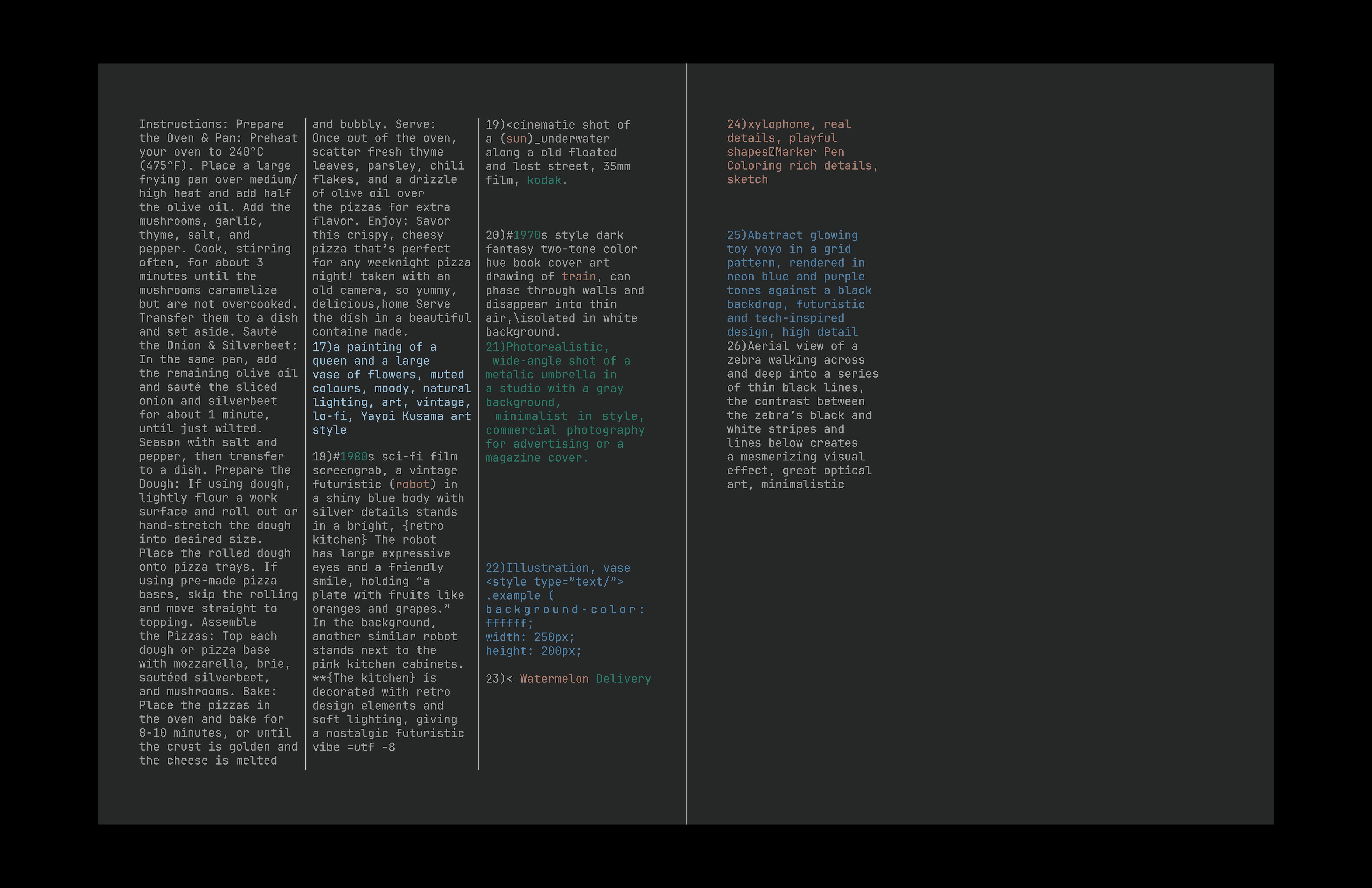Click the vertical divider between the two pages
The image size is (1372, 888).
pos(686,444)
